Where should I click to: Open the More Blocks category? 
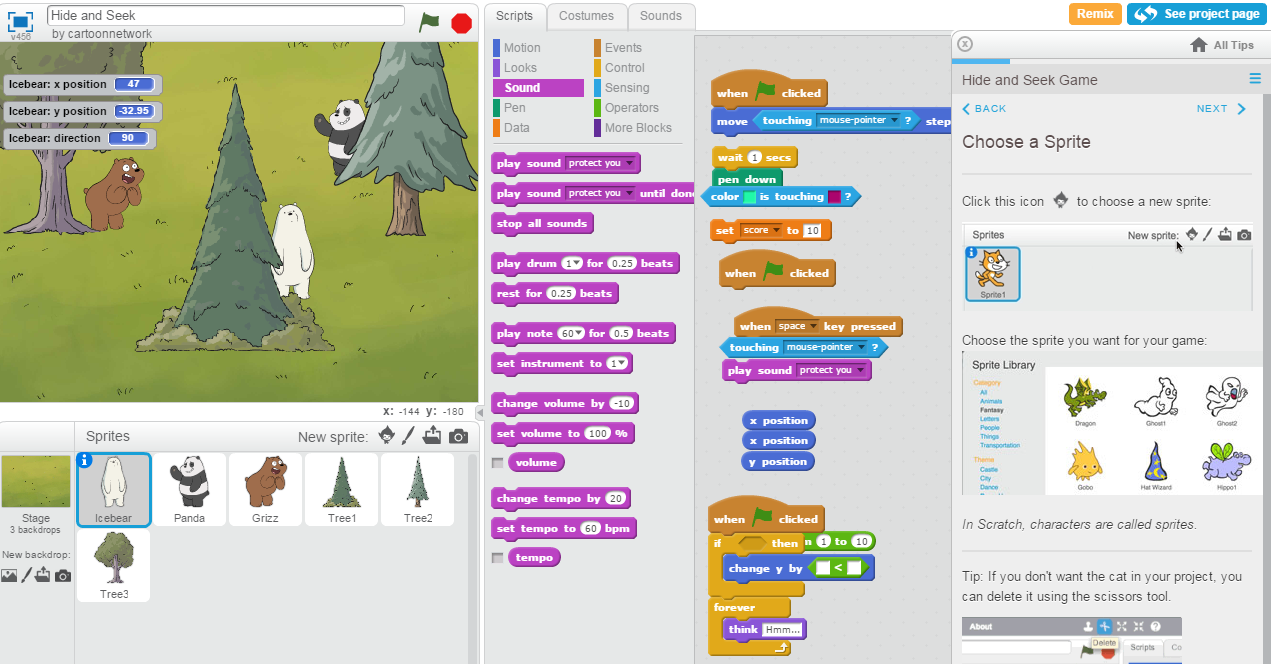point(638,128)
